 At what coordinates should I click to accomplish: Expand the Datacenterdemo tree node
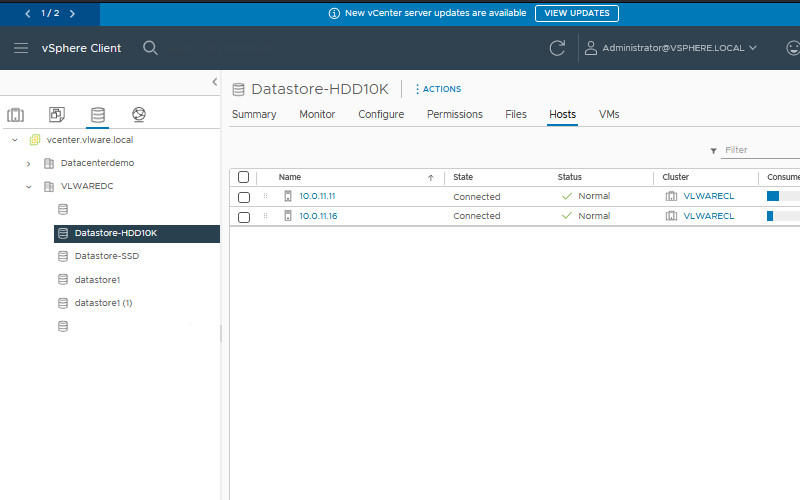(29, 164)
